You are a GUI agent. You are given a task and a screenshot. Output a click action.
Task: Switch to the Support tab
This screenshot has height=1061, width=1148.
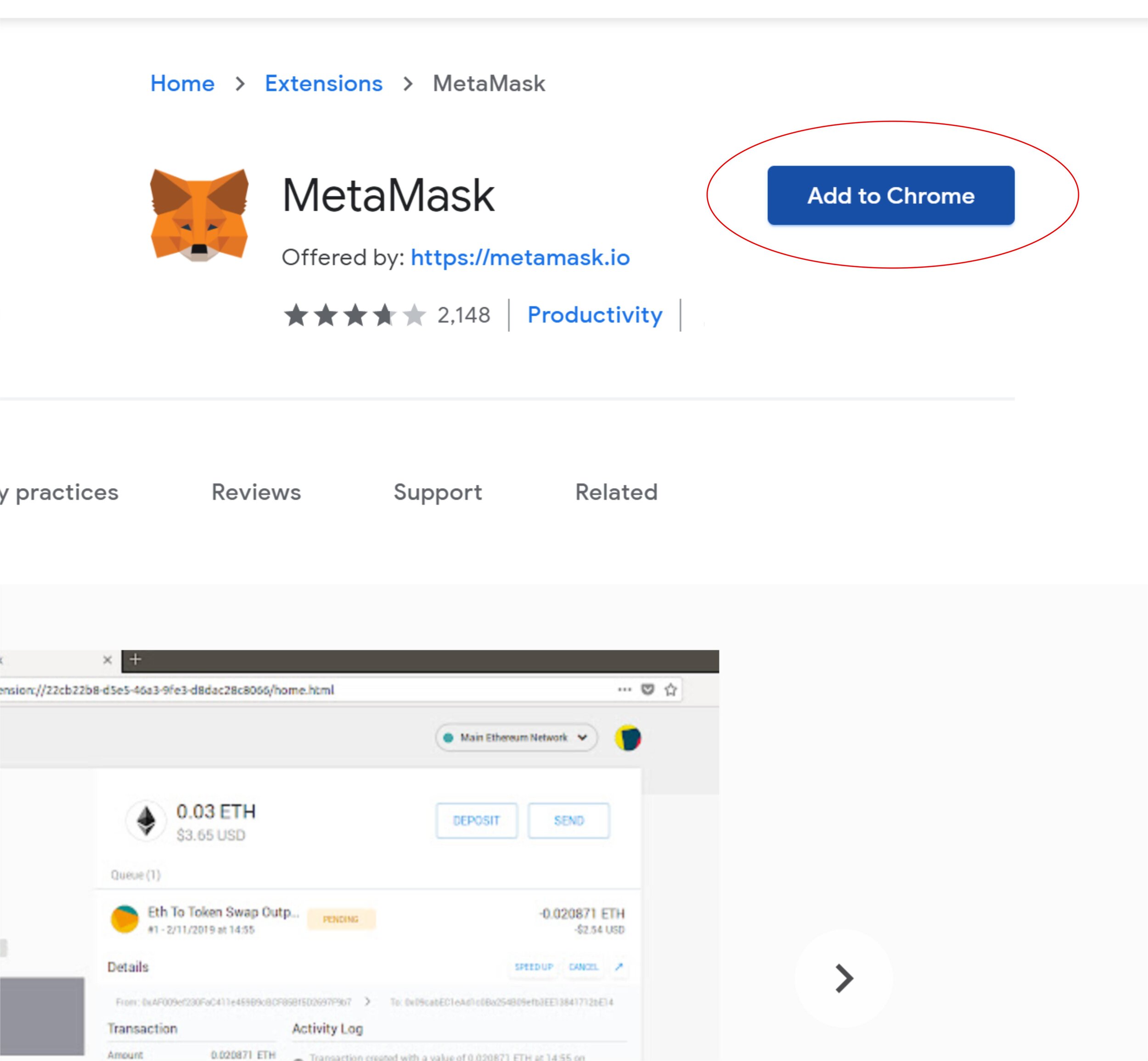click(438, 493)
